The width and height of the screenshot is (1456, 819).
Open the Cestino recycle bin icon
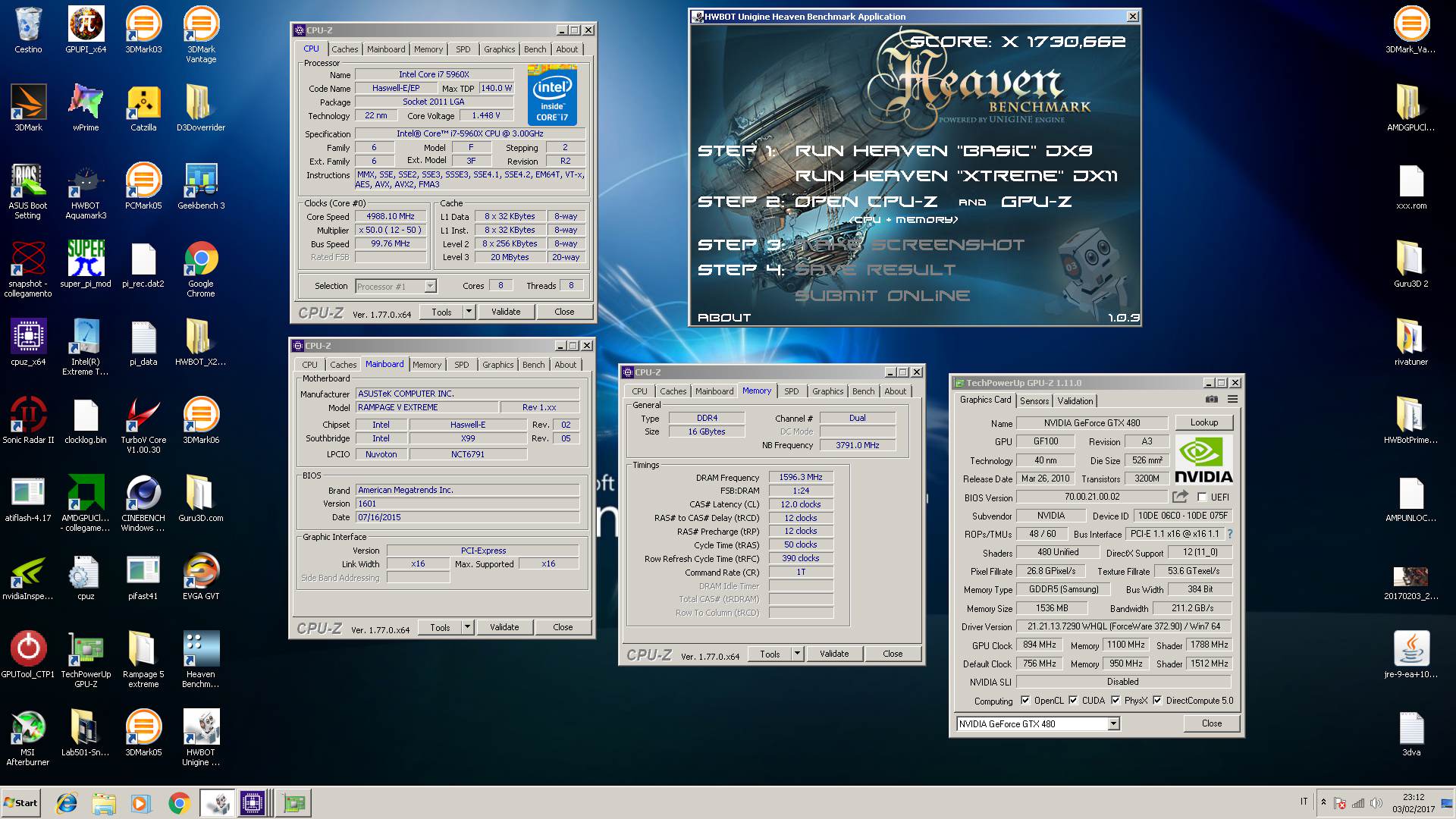[x=28, y=30]
